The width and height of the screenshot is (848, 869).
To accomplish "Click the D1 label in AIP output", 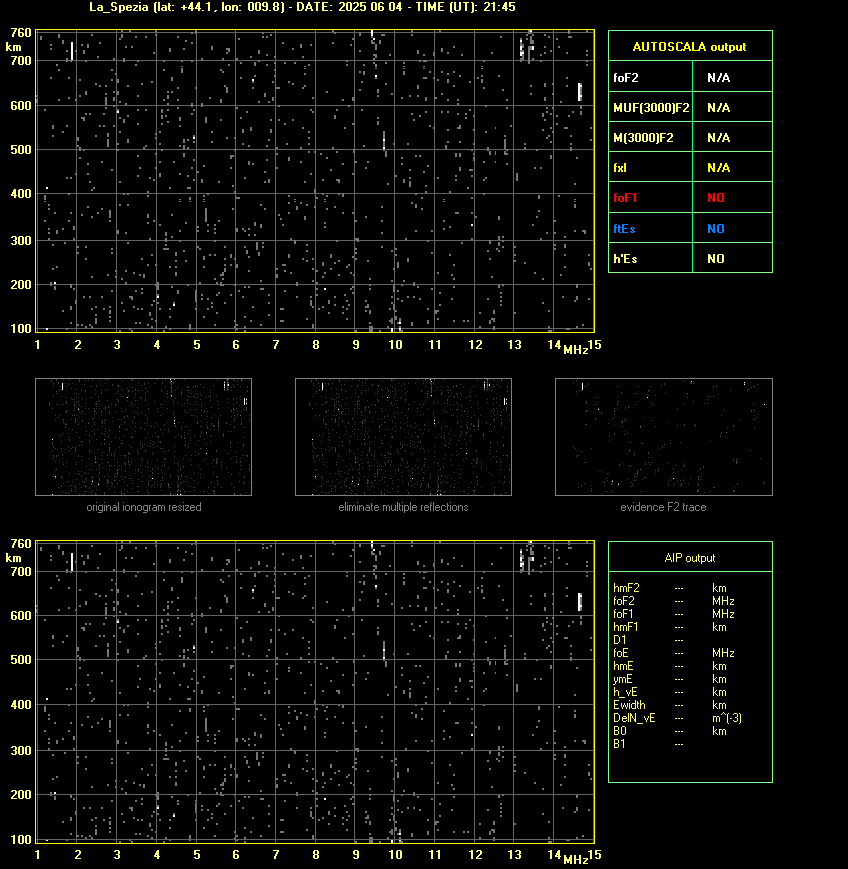I will tap(620, 640).
